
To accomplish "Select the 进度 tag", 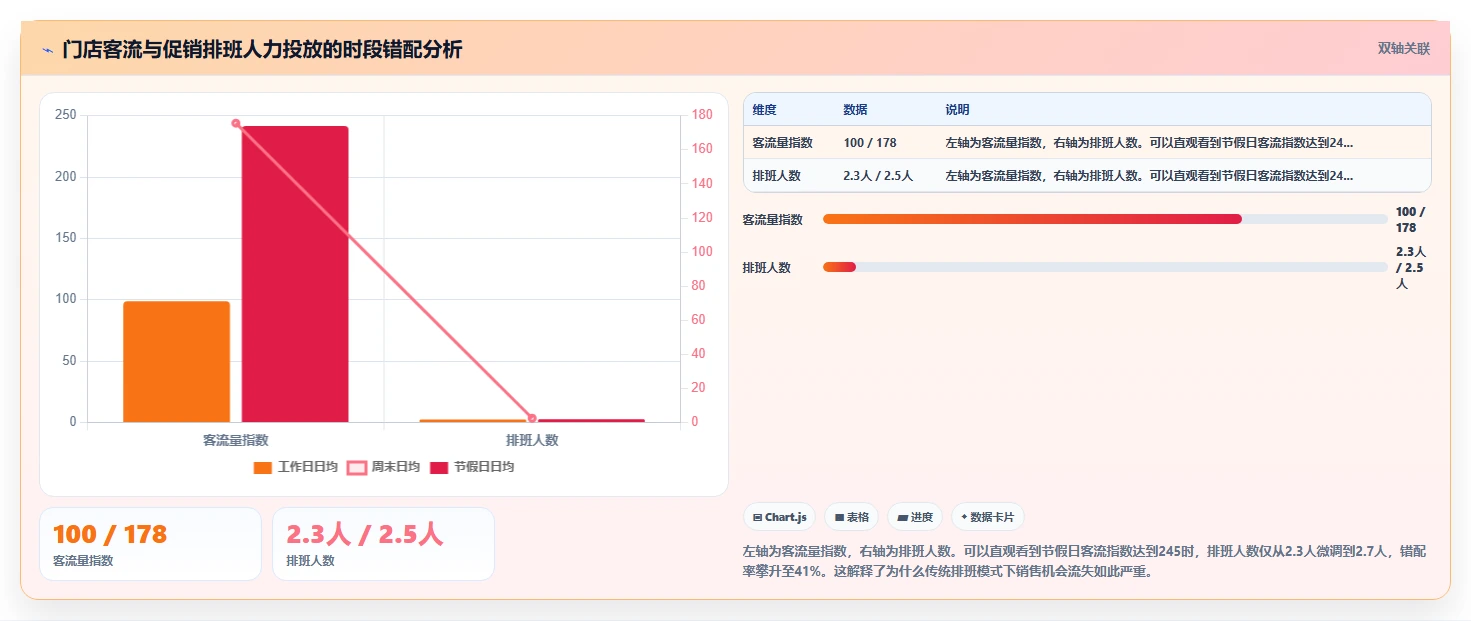I will 915,517.
